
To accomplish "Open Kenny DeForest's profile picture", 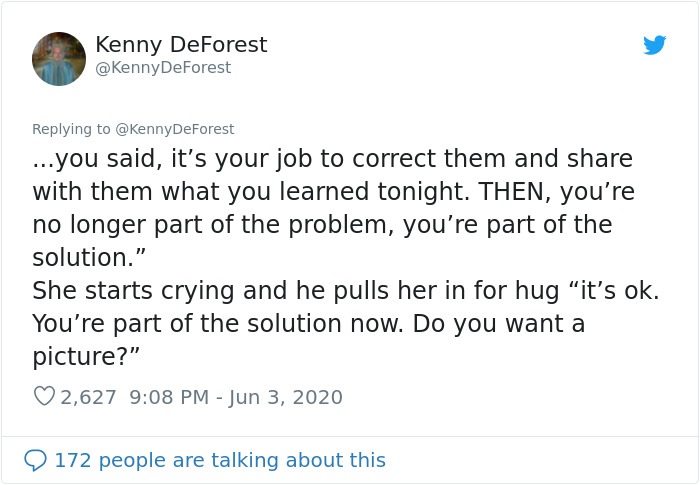I will [x=59, y=58].
